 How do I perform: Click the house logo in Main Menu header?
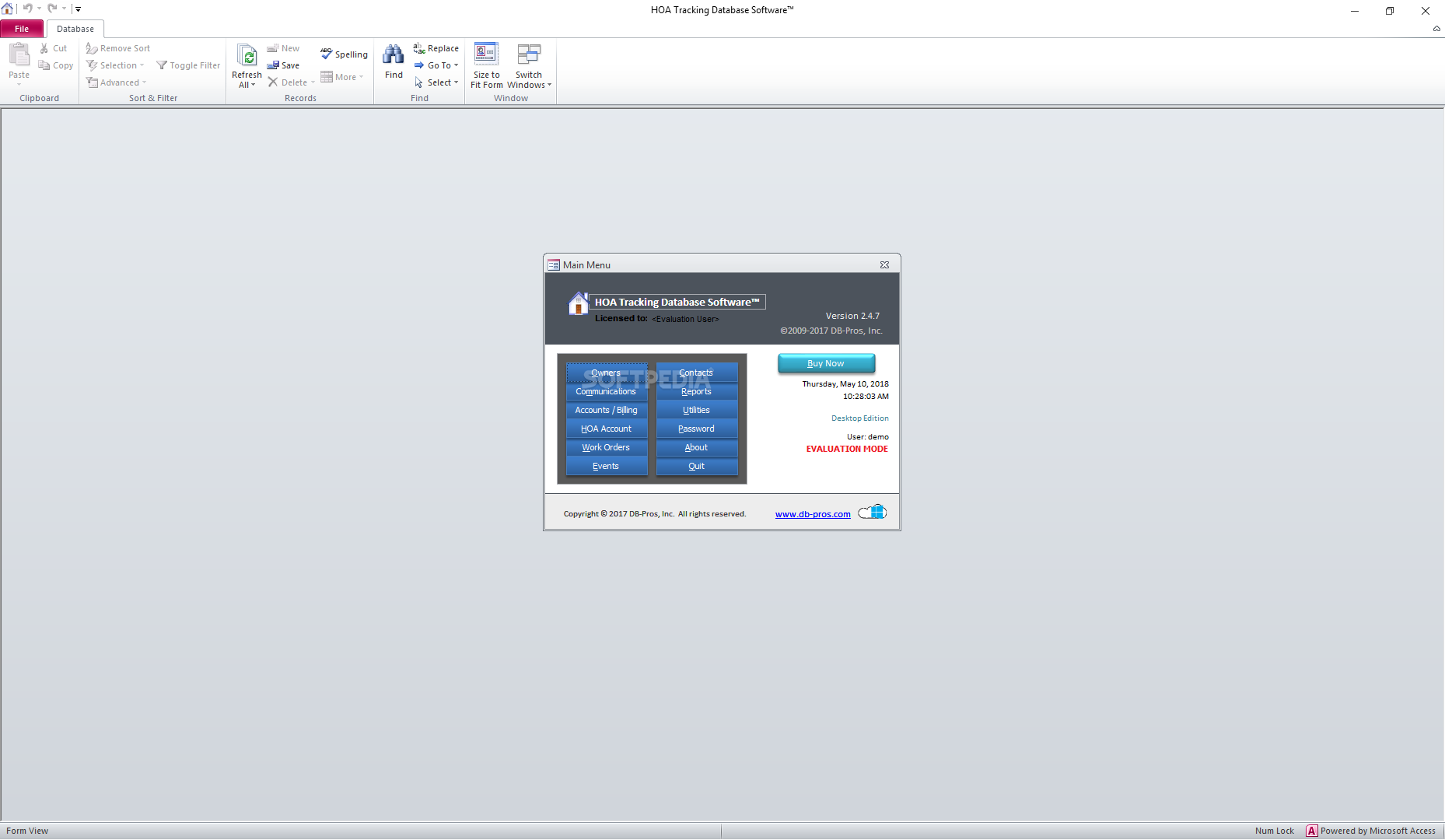[x=578, y=303]
